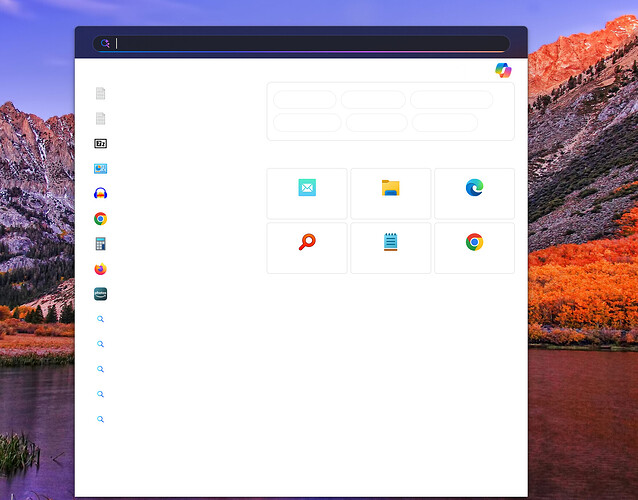
Task: Select the first blue magnifier search suggestion
Action: (101, 319)
